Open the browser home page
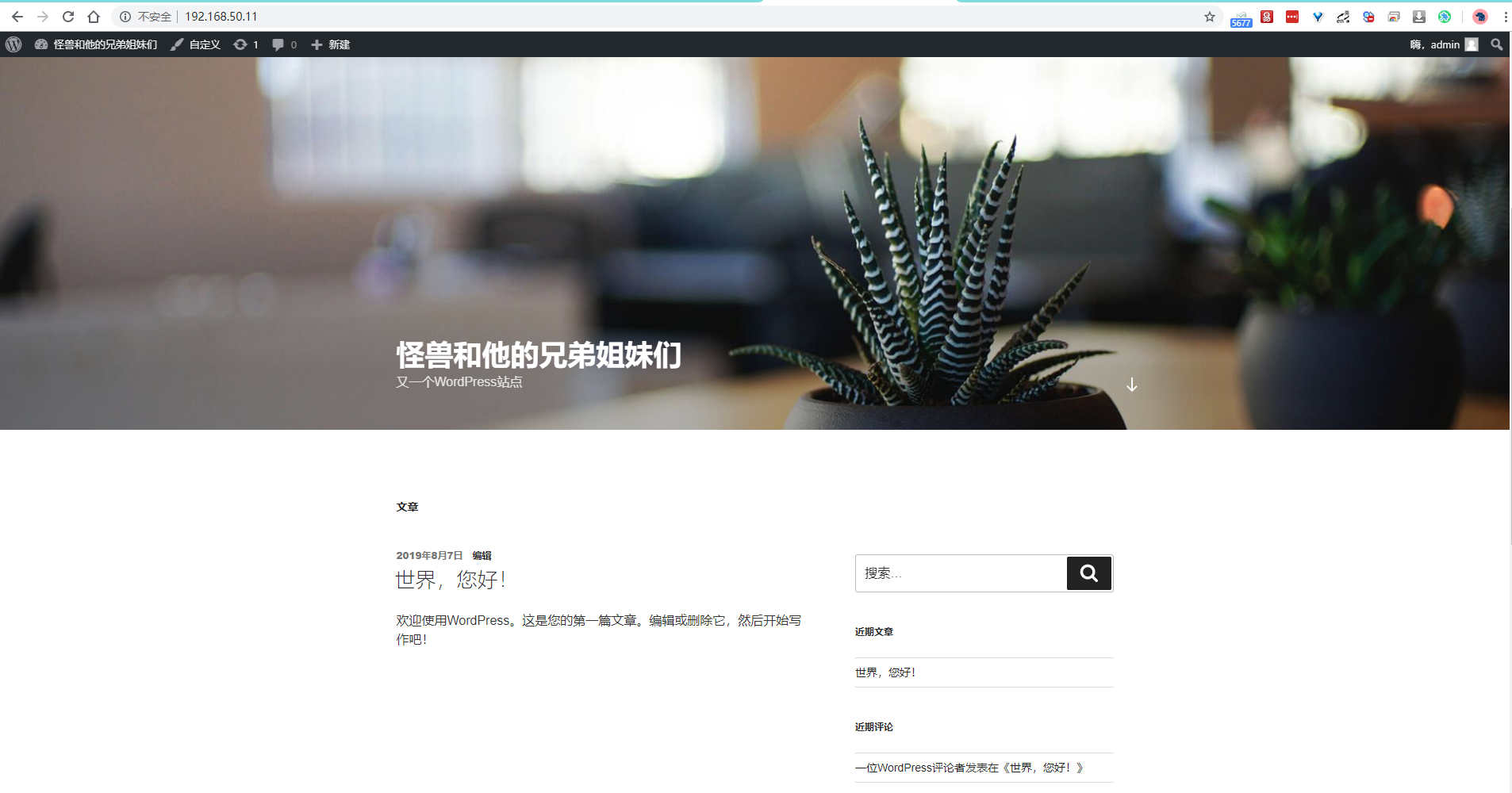The height and width of the screenshot is (793, 1512). (x=94, y=17)
